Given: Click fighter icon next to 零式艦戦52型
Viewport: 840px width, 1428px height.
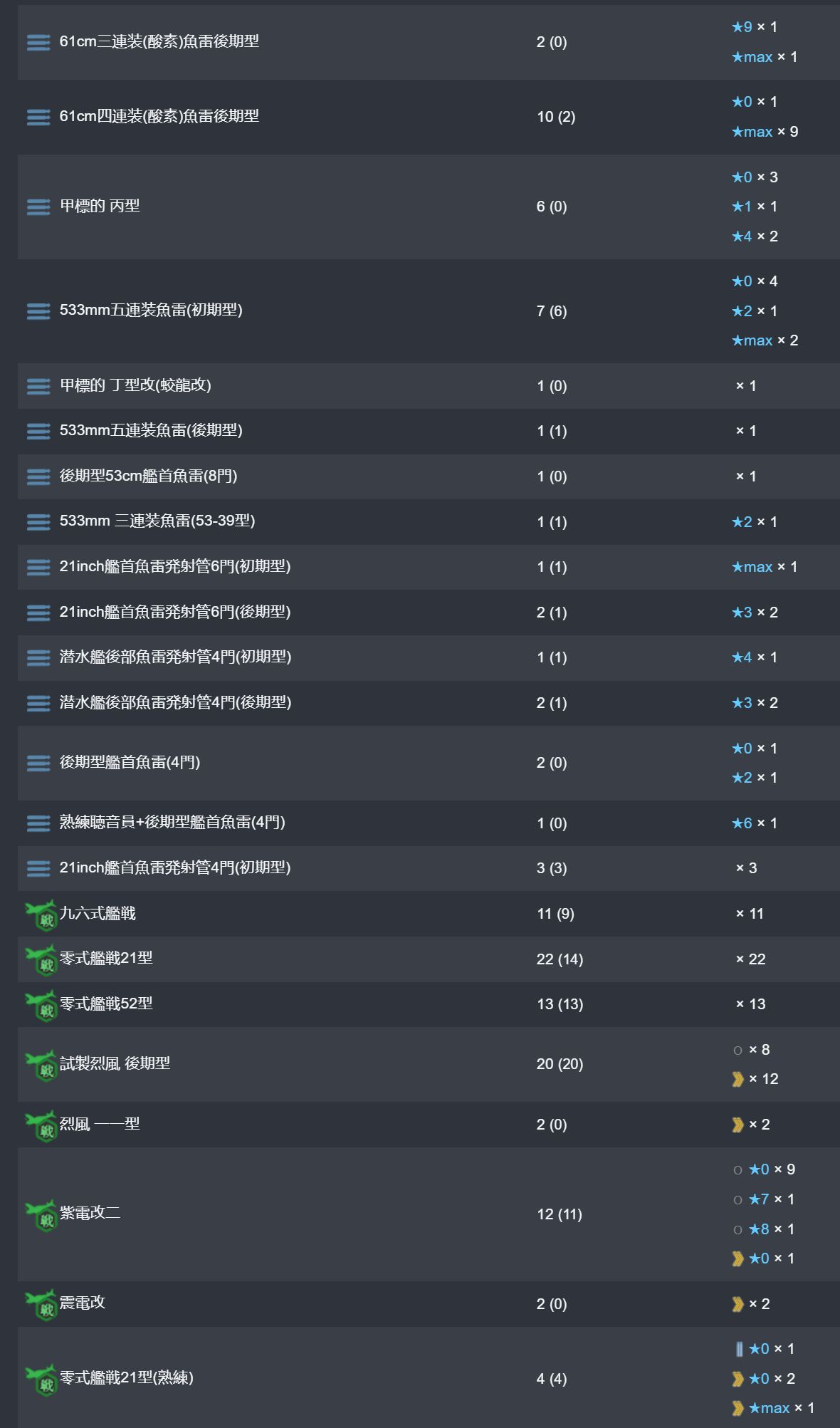Looking at the screenshot, I should pyautogui.click(x=41, y=1005).
